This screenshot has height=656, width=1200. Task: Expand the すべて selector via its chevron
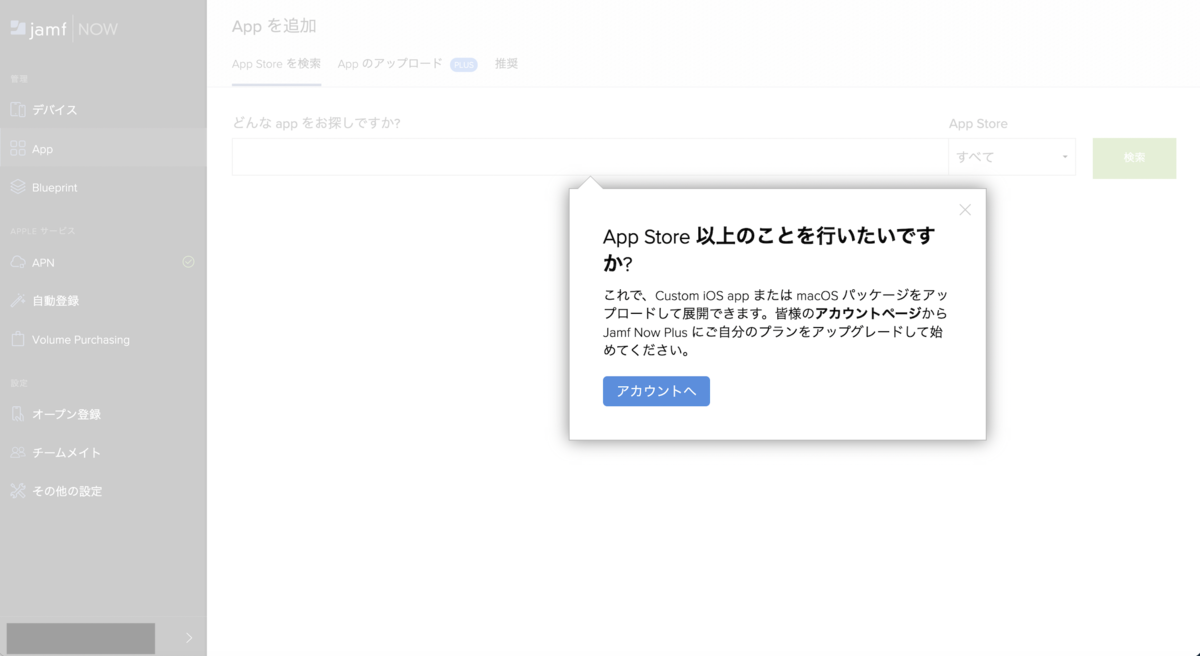point(1063,157)
